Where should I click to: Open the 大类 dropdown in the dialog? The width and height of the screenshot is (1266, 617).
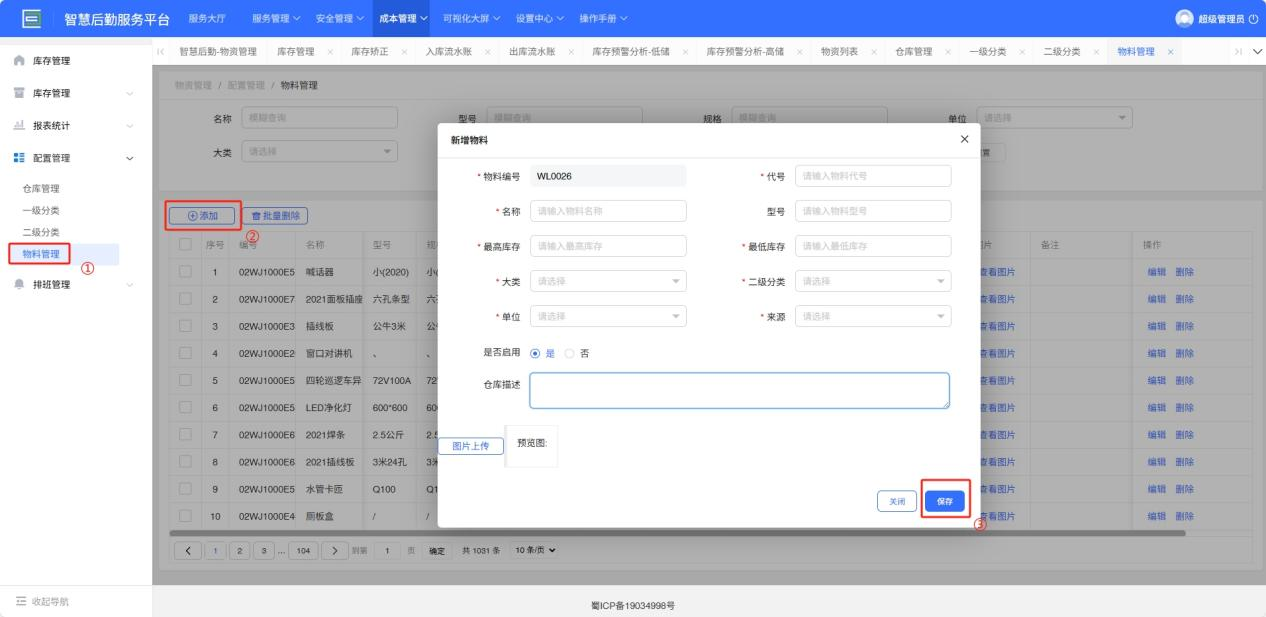(x=608, y=282)
